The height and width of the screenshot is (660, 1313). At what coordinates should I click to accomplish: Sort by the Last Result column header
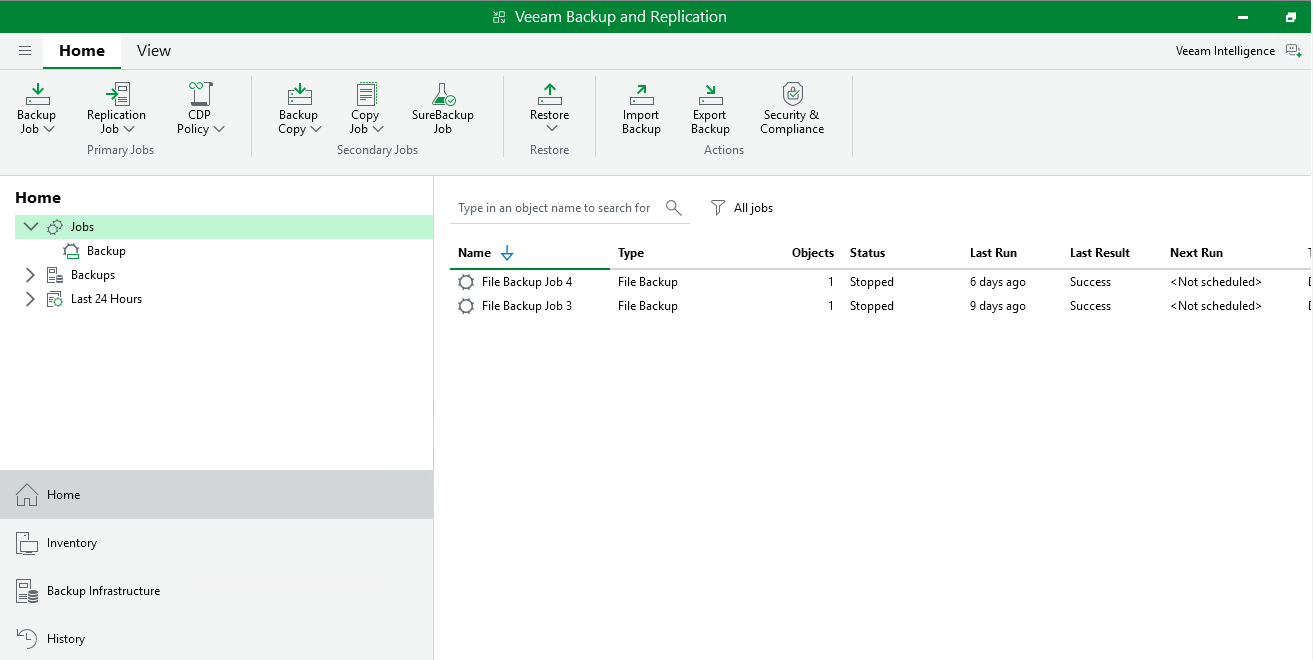pyautogui.click(x=1100, y=253)
